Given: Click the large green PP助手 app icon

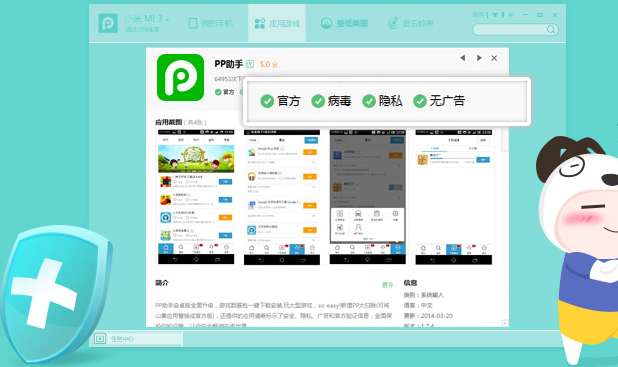Looking at the screenshot, I should coord(181,77).
